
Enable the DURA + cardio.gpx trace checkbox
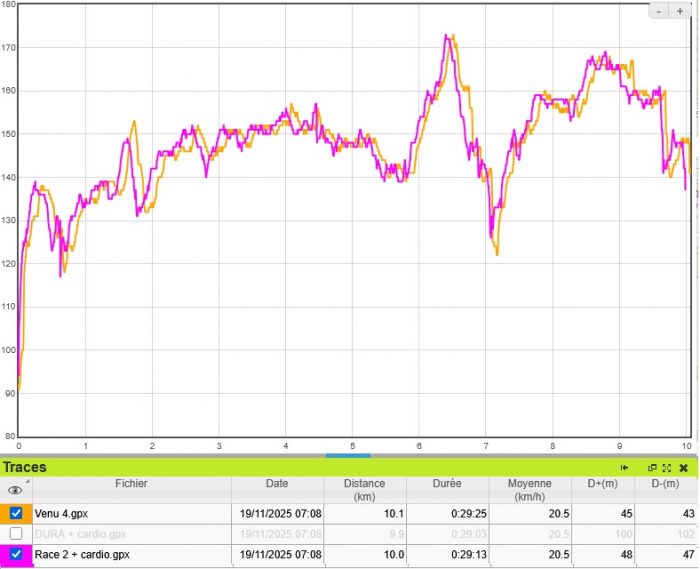(16, 534)
